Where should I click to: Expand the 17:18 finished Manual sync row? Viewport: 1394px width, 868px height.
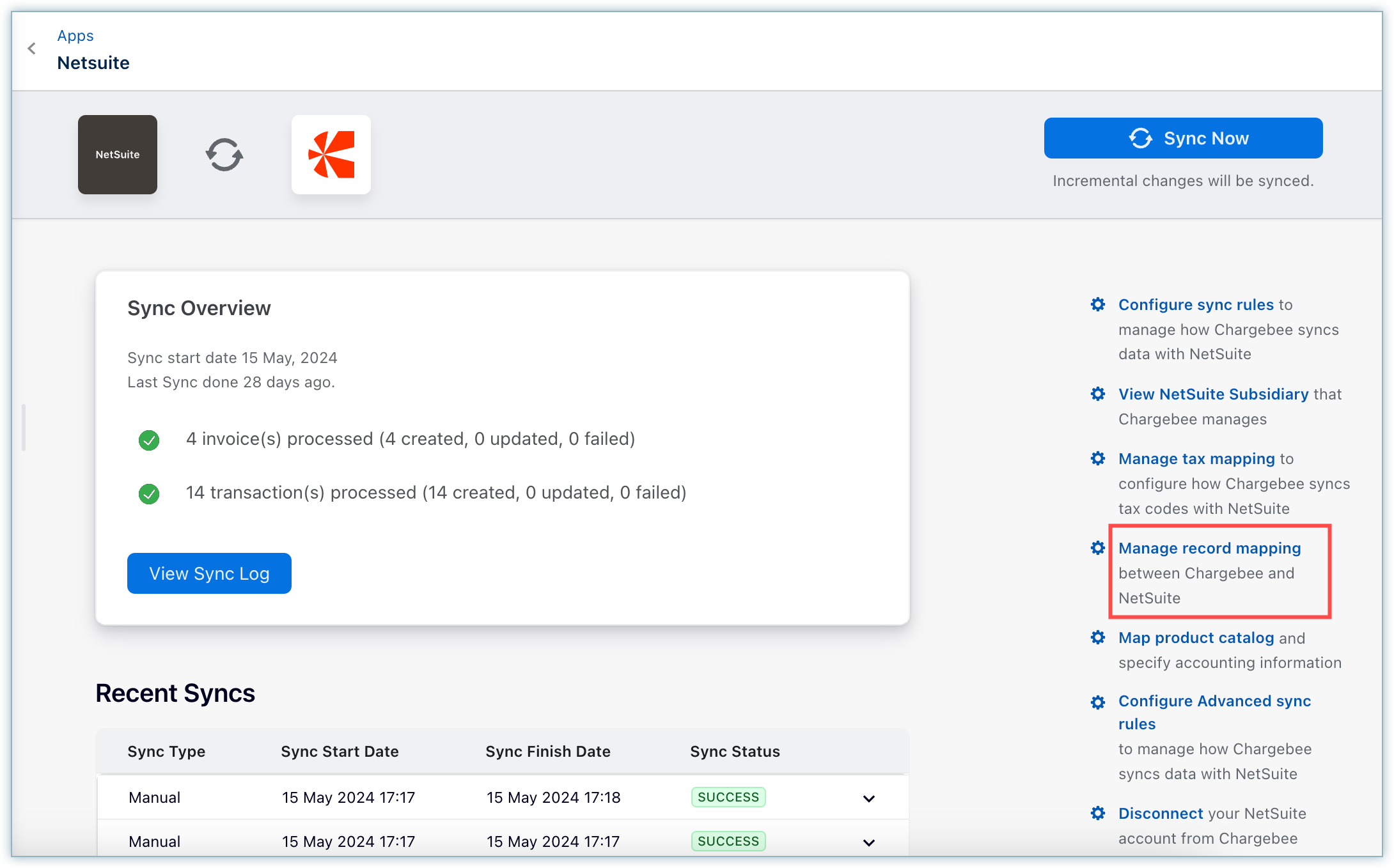868,798
